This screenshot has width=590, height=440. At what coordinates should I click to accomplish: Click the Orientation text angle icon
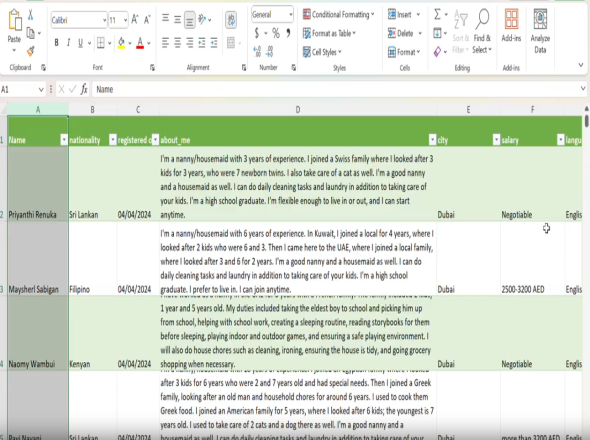click(202, 19)
